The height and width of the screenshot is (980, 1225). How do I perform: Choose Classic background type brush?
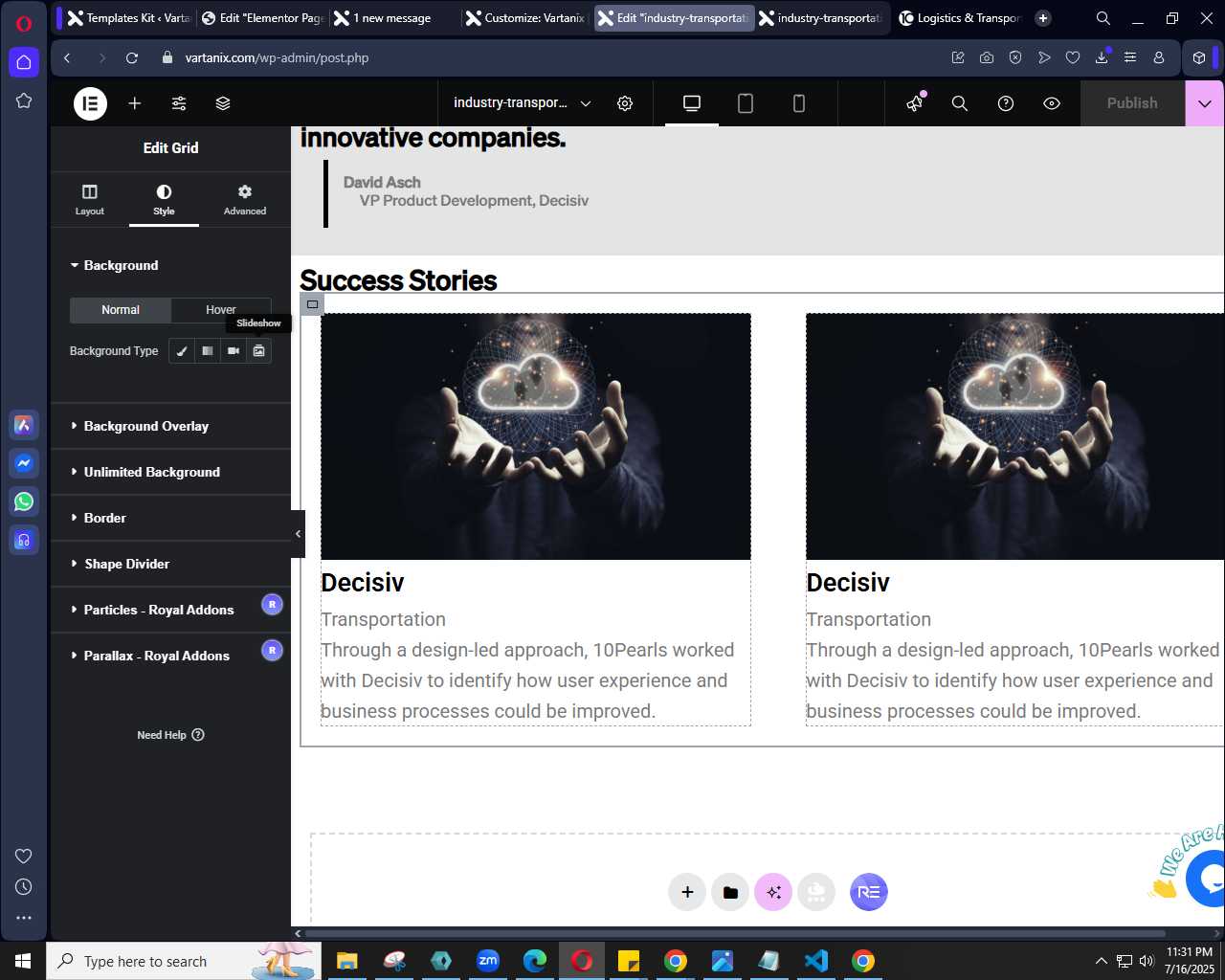[182, 351]
